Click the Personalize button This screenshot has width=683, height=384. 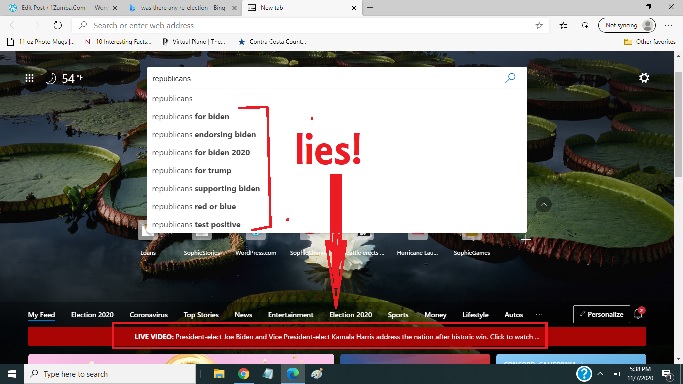pyautogui.click(x=601, y=314)
